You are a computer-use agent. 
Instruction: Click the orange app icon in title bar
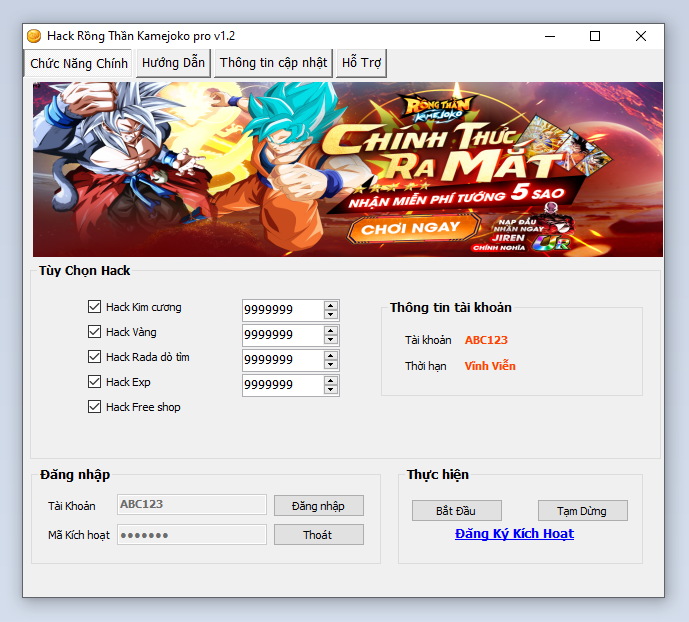tap(34, 36)
